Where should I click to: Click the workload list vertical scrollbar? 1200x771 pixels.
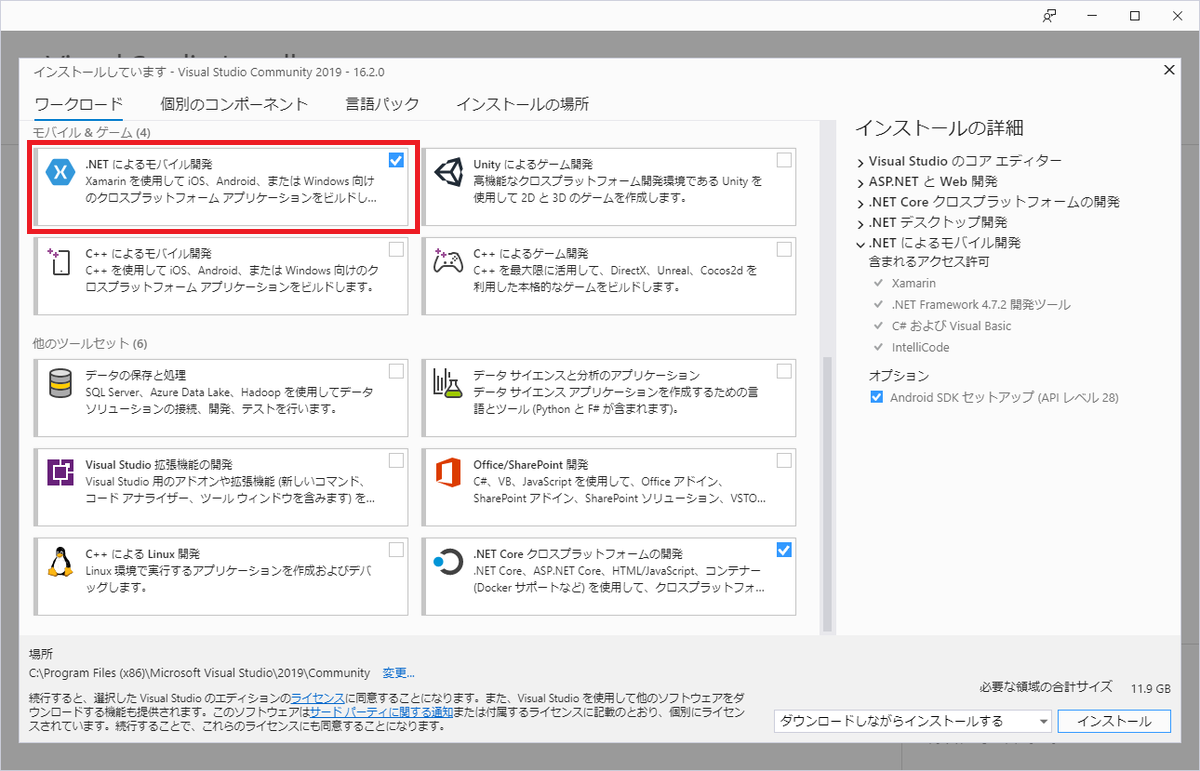[826, 495]
